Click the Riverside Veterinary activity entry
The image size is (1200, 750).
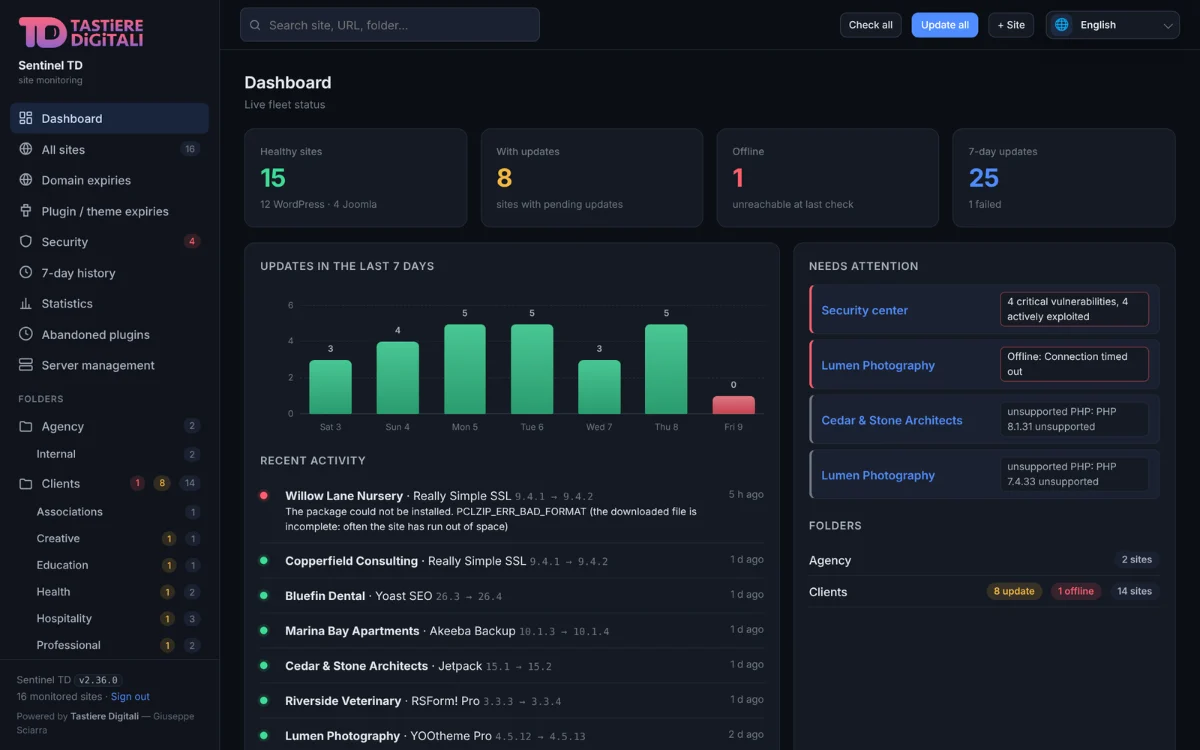coord(512,701)
